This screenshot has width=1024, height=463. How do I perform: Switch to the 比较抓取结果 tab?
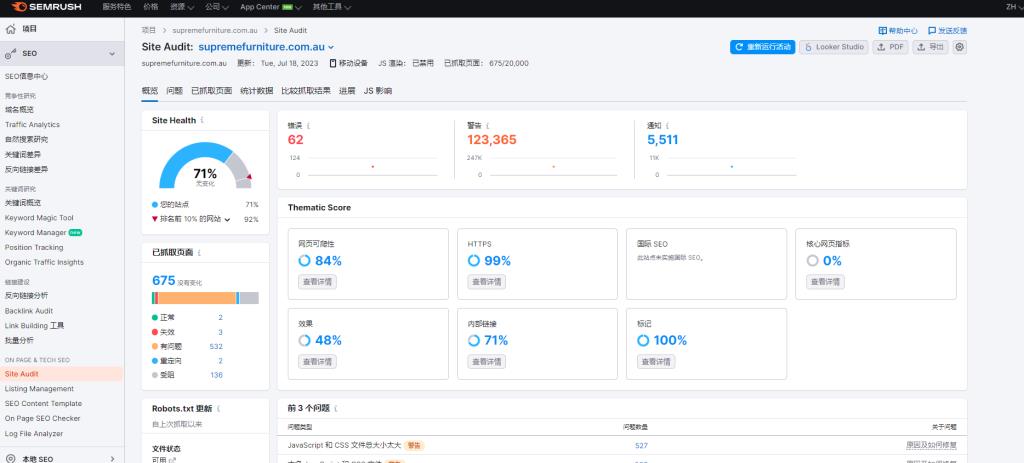pos(306,91)
